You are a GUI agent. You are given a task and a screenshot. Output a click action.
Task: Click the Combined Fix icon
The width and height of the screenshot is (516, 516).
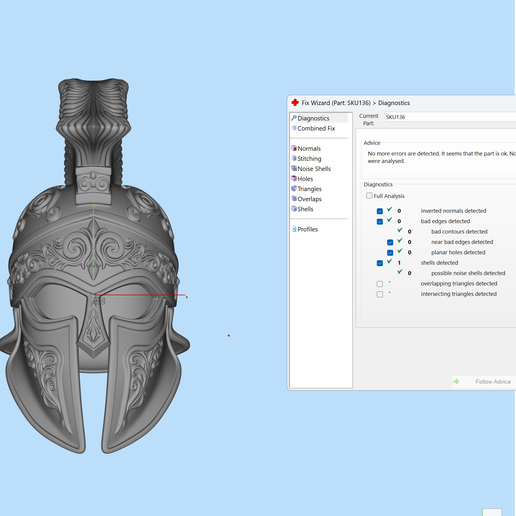294,128
